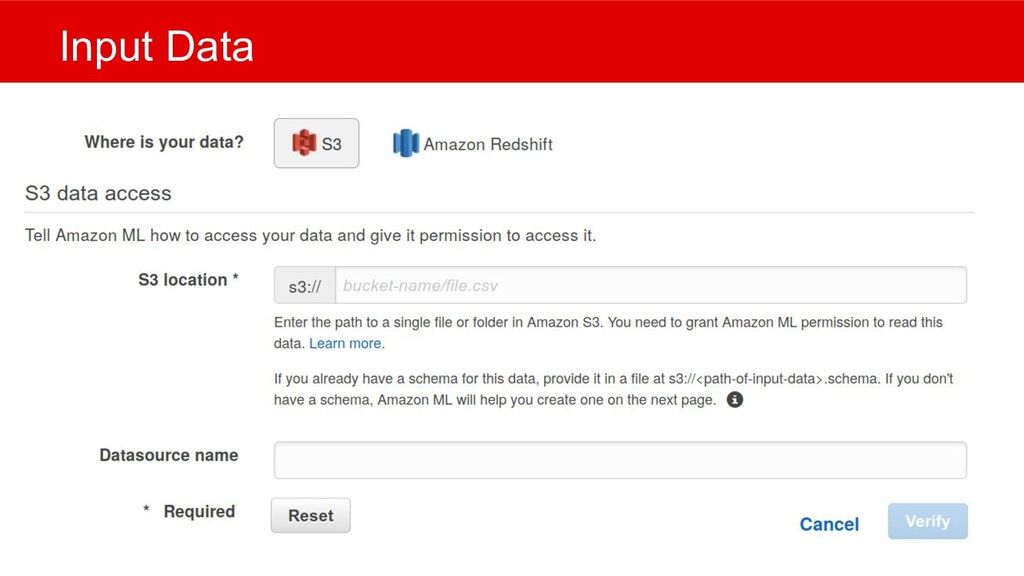Viewport: 1024px width, 576px height.
Task: Click the 'Where is your data?' label
Action: [x=164, y=142]
